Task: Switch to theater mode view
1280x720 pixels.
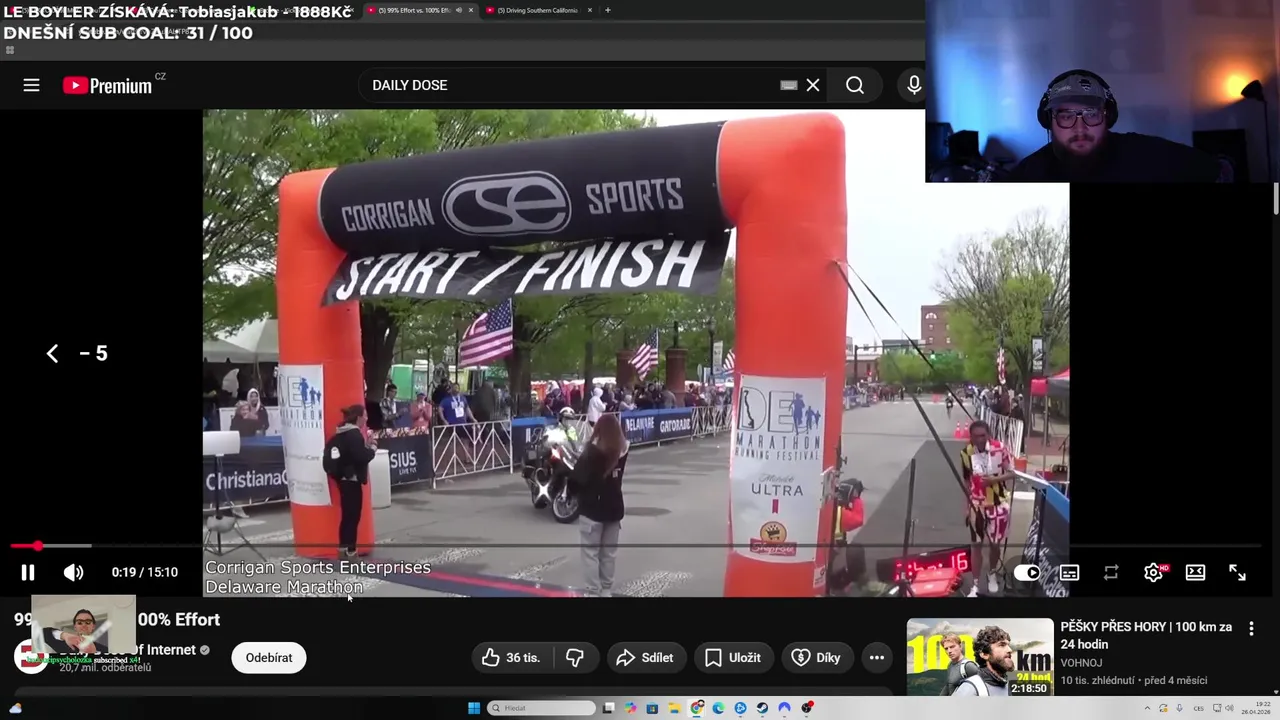Action: coord(1195,572)
